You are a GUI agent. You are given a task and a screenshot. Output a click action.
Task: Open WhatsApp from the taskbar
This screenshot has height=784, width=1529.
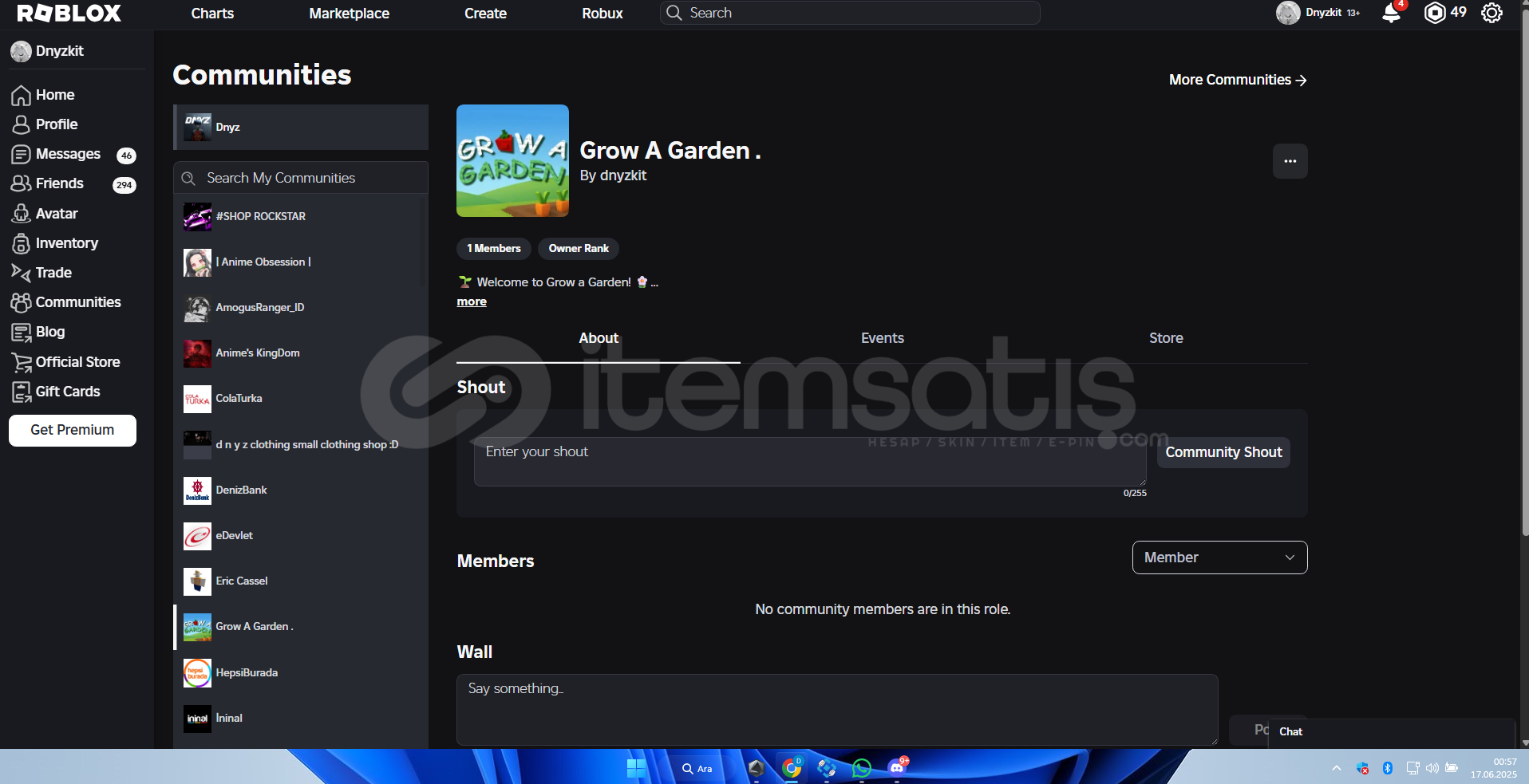(x=862, y=768)
